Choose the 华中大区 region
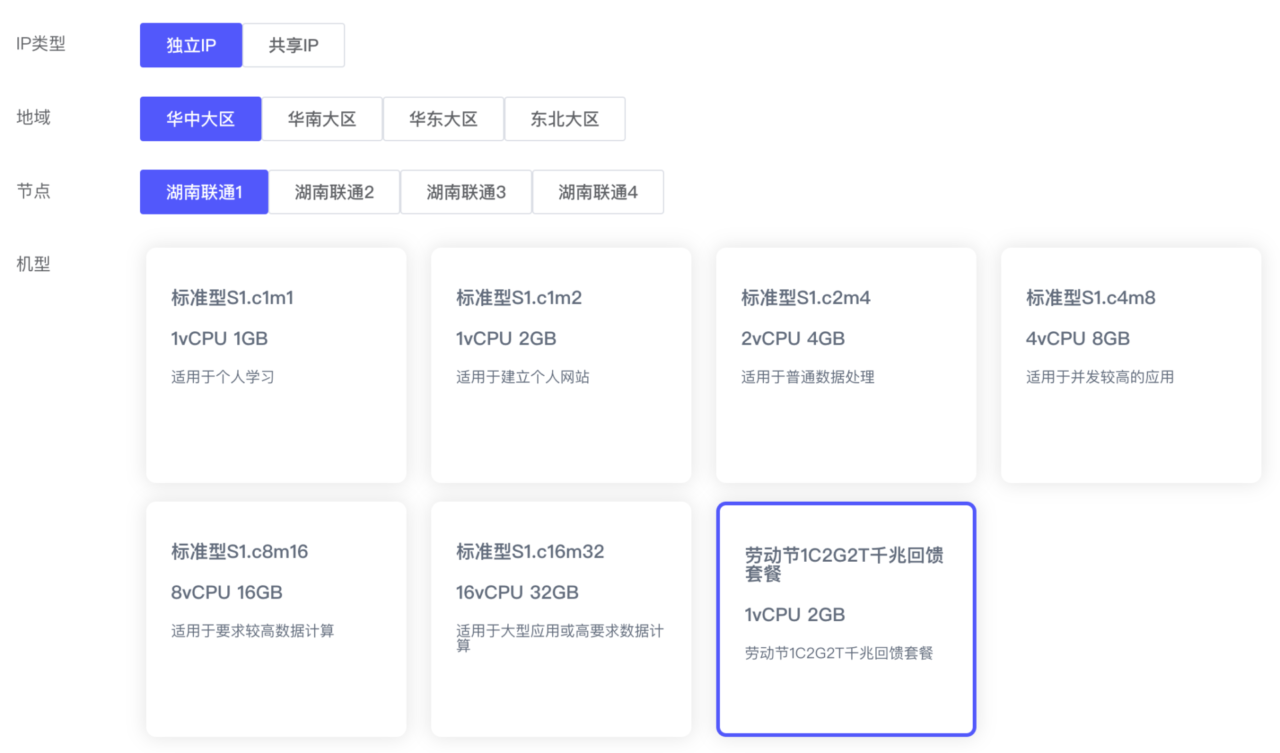1280x753 pixels. point(201,119)
